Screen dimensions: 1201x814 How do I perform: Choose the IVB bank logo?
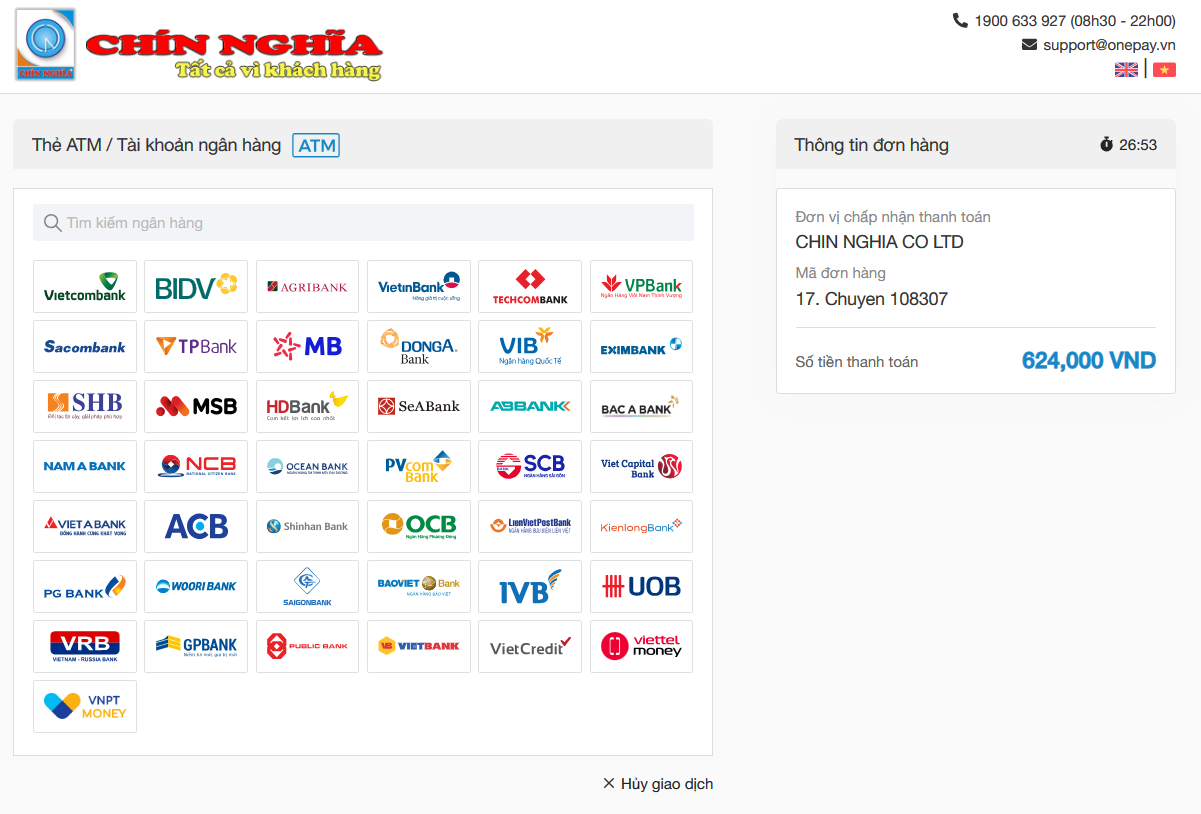(530, 587)
